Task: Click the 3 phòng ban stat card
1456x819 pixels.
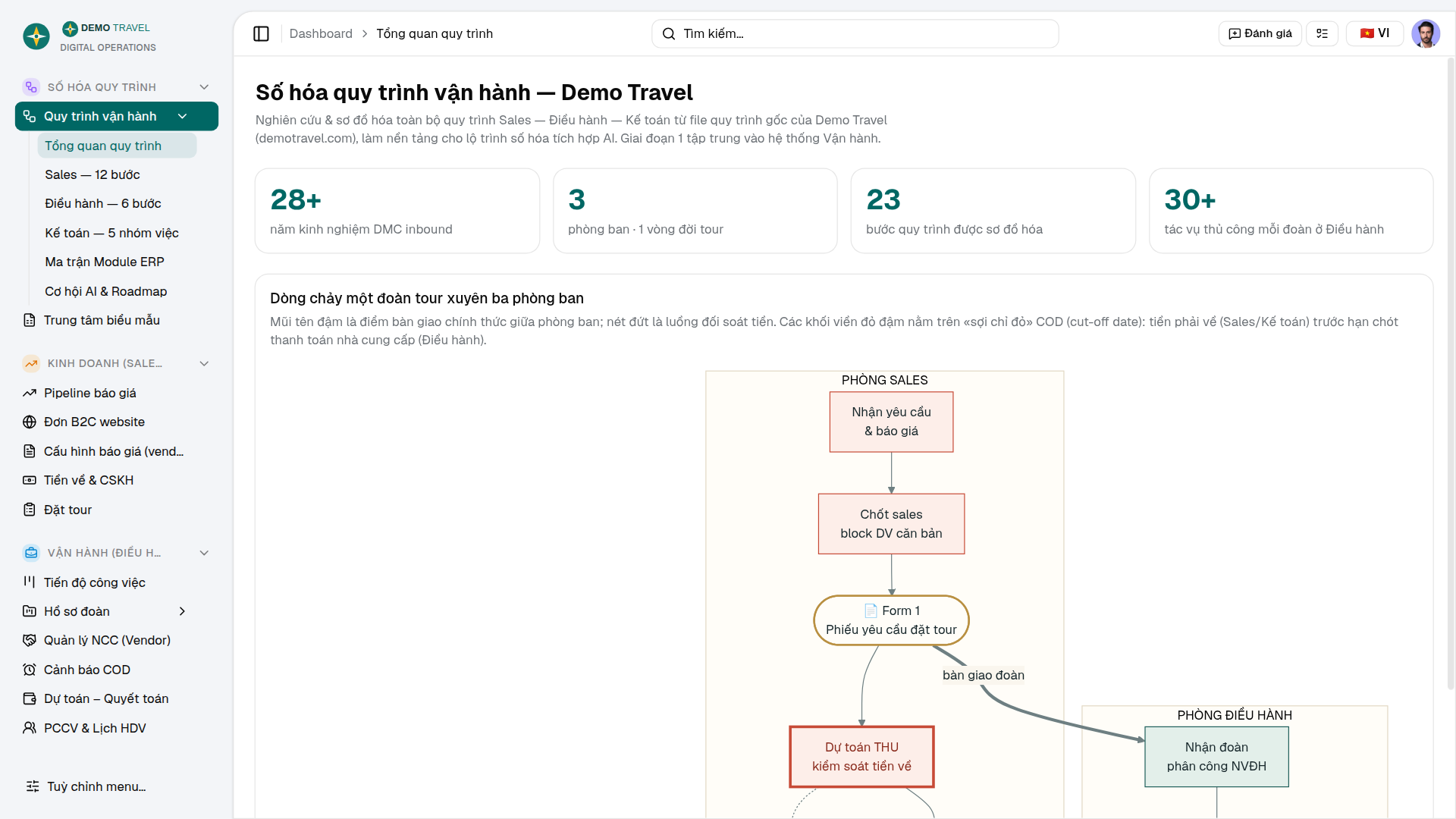Action: (695, 211)
